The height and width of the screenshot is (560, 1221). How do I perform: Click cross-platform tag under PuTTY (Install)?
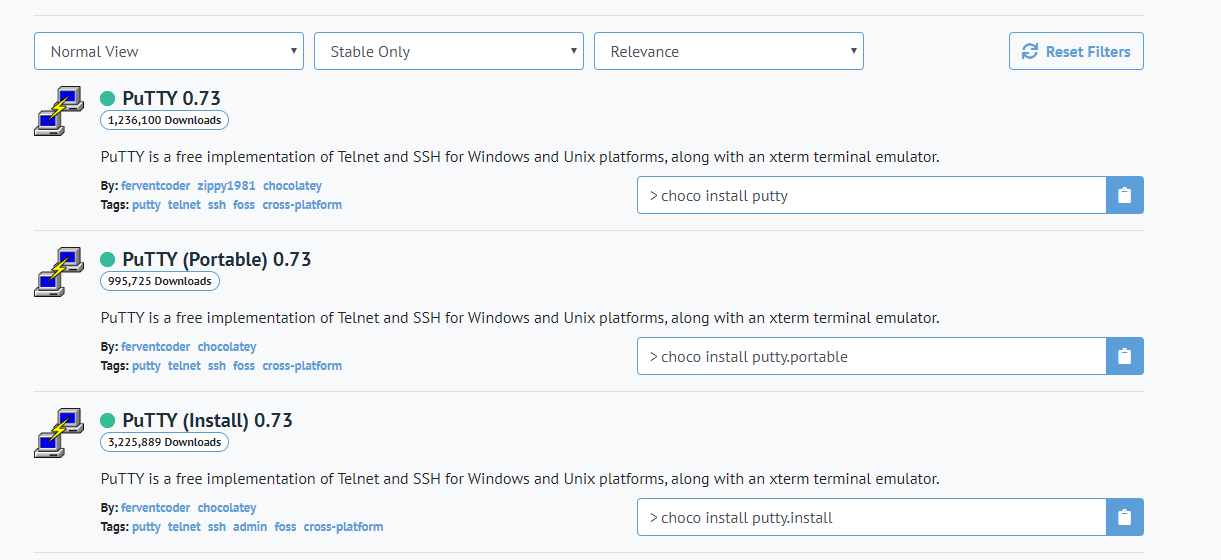coord(343,527)
